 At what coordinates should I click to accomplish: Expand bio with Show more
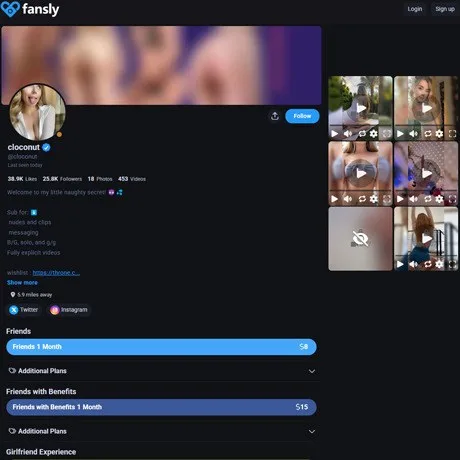click(22, 283)
